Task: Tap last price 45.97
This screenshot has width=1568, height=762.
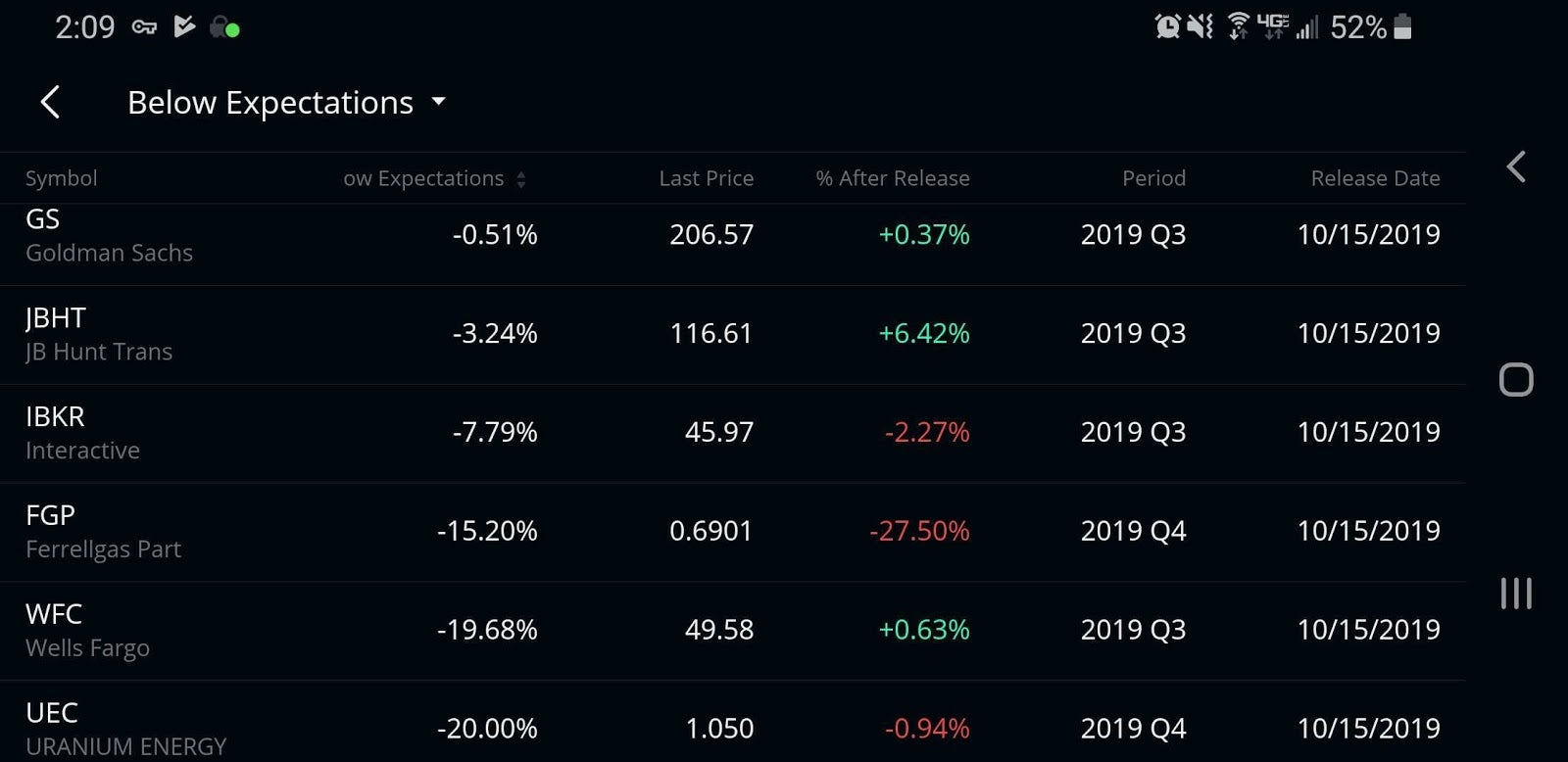Action: 719,433
